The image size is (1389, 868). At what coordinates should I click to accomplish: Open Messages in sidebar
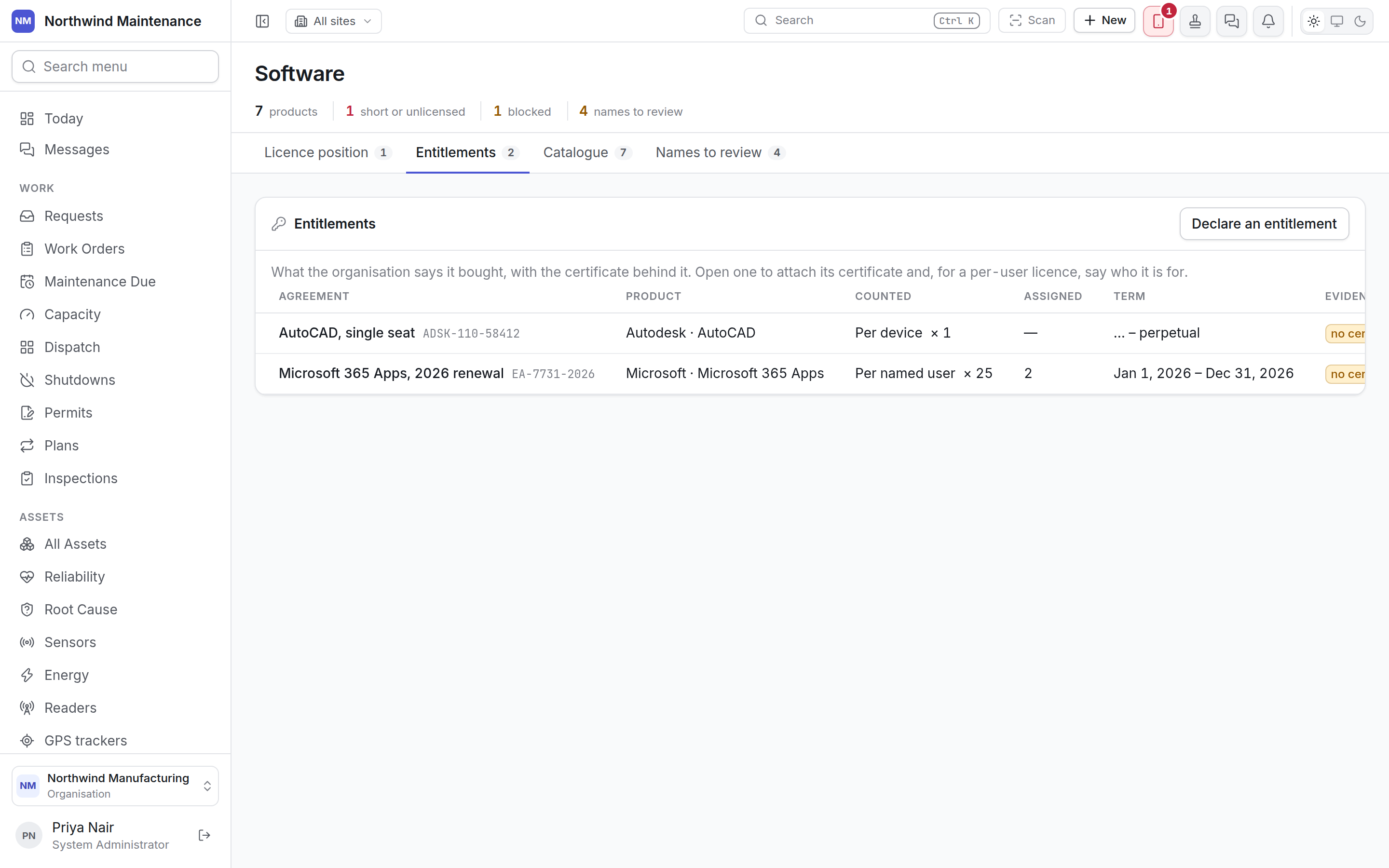[x=115, y=149]
